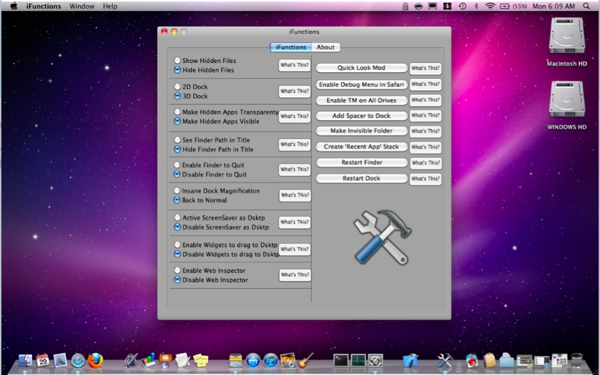Screen dimensions: 600x375
Task: Open Xcode icon in the dock
Action: [411, 360]
